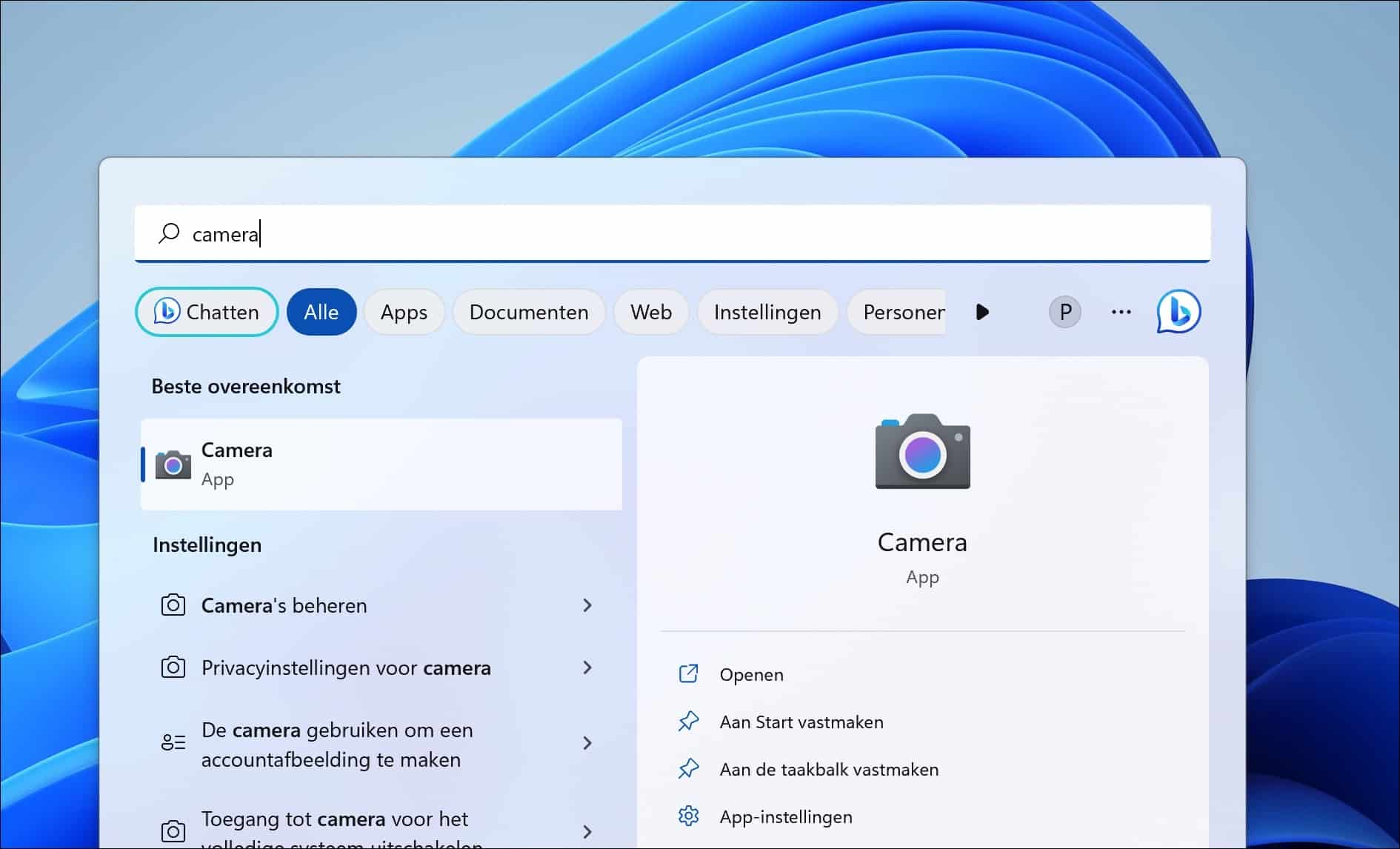Select the Camera app icon in results
Screen dimensions: 1400x849
(173, 464)
